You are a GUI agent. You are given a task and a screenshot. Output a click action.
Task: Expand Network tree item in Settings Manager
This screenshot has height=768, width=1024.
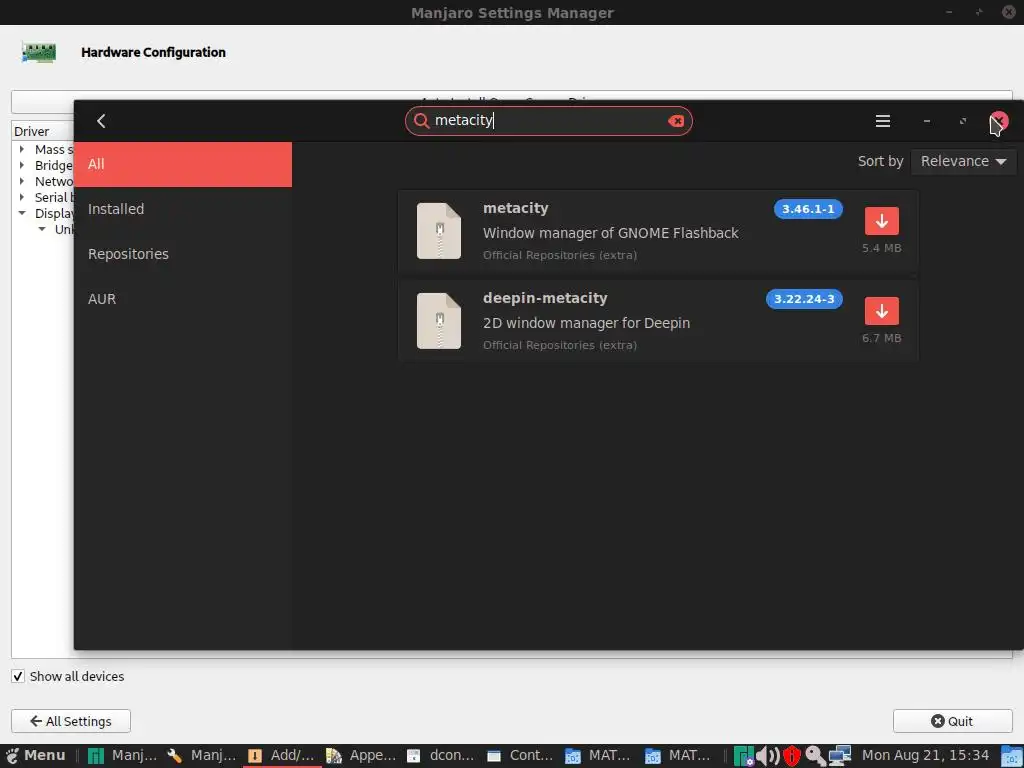pyautogui.click(x=22, y=181)
